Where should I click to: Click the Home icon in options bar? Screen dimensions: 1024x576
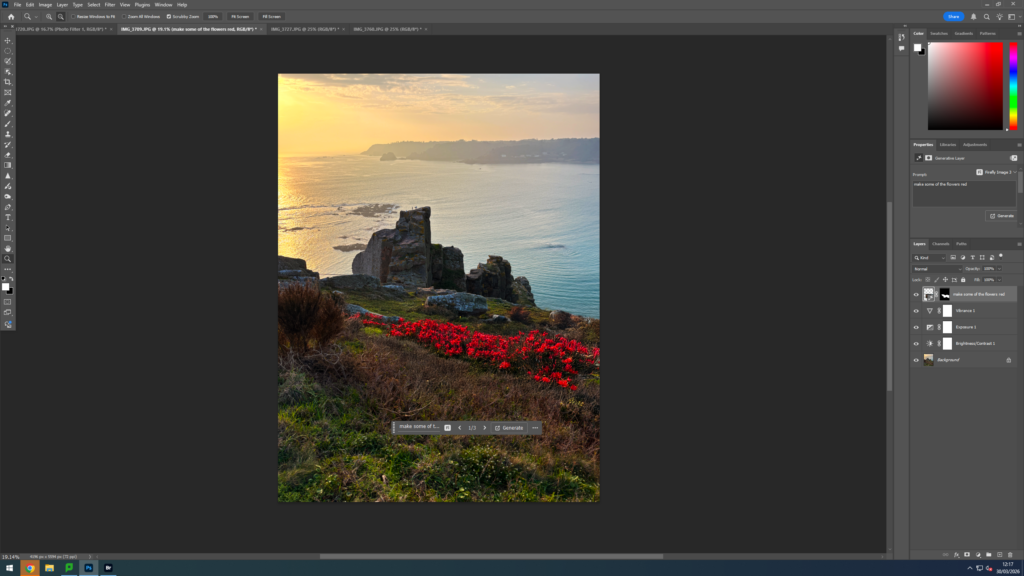(x=11, y=17)
